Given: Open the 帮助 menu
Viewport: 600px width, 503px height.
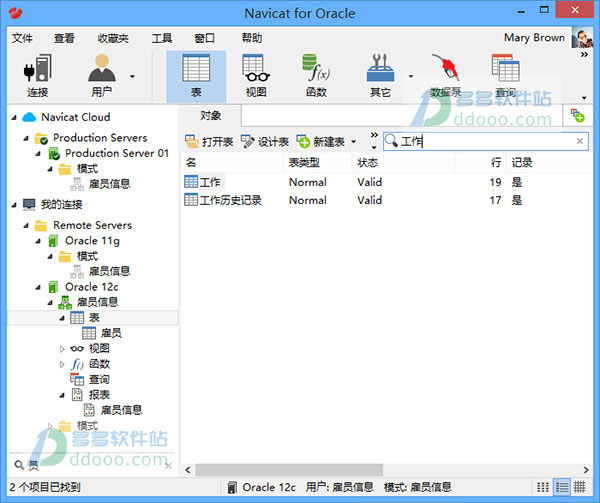Looking at the screenshot, I should (252, 38).
